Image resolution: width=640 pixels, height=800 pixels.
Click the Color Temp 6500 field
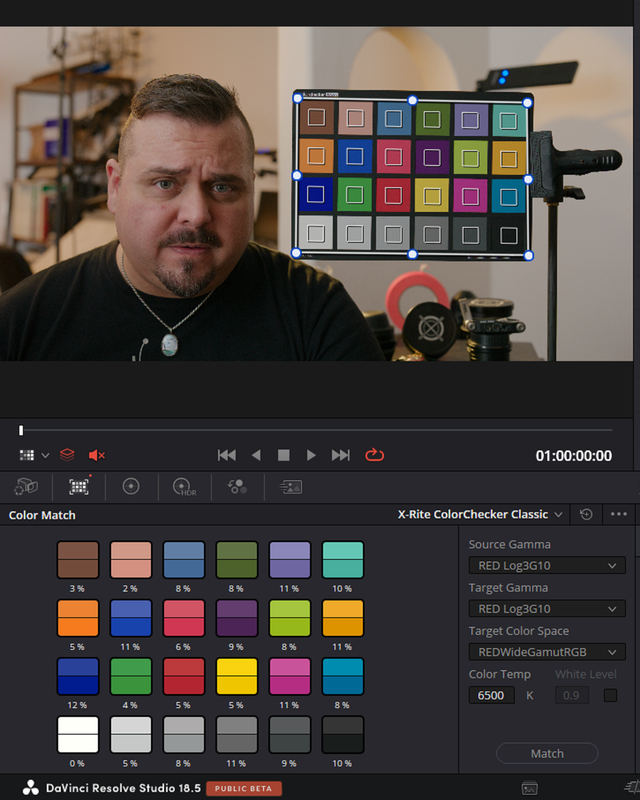coord(491,695)
